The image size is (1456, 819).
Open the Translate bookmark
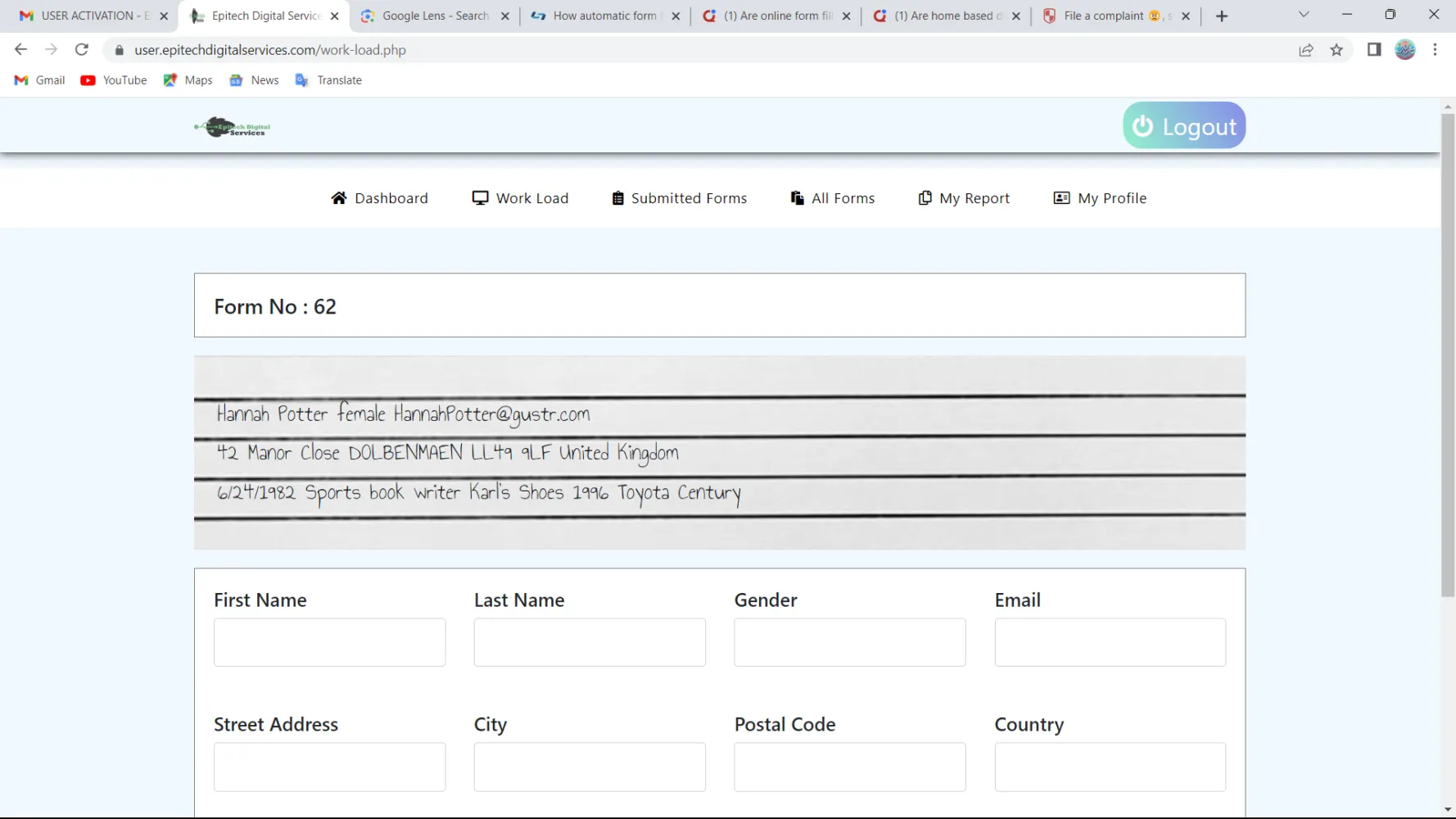tap(328, 80)
